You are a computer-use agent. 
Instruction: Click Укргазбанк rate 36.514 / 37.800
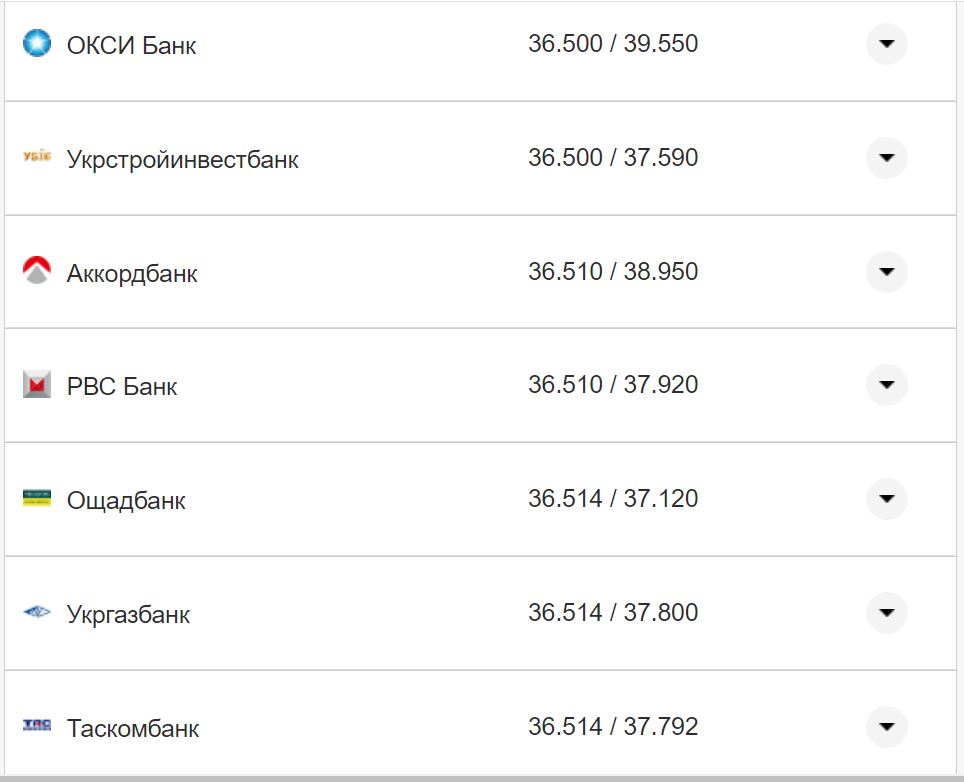613,613
